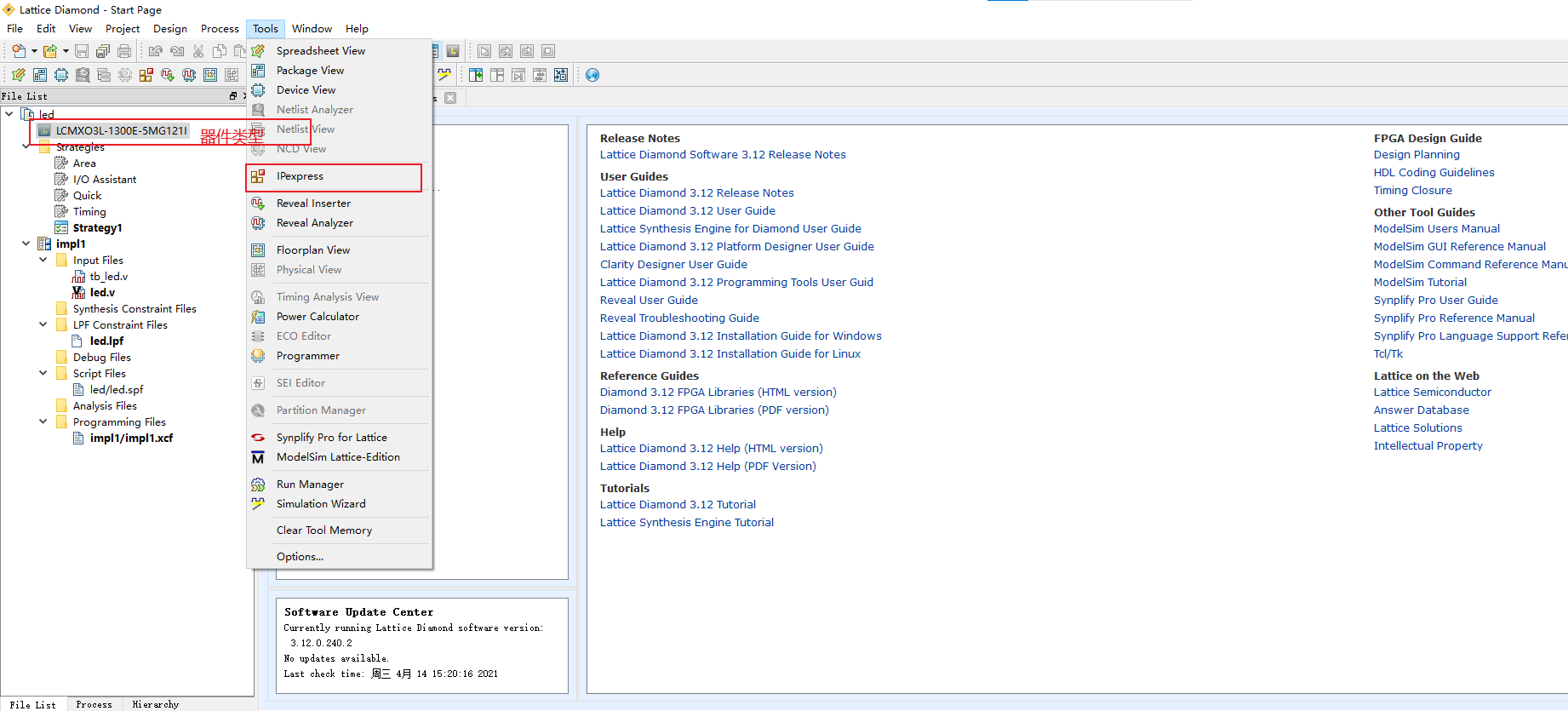Click the Open project toolbar icon
Image resolution: width=1568 pixels, height=711 pixels.
(50, 51)
